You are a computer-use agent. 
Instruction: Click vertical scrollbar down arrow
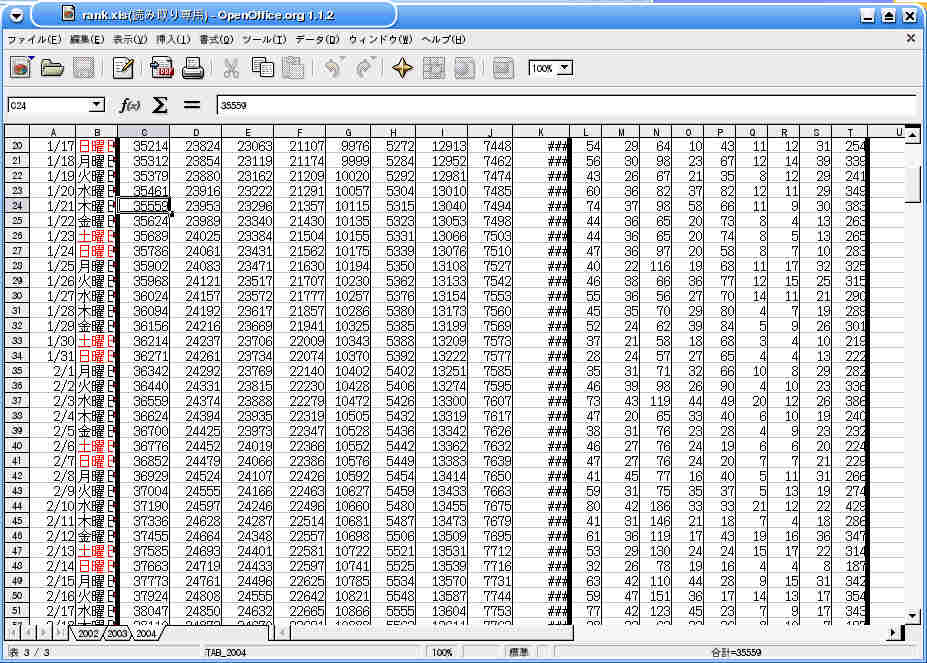[912, 616]
